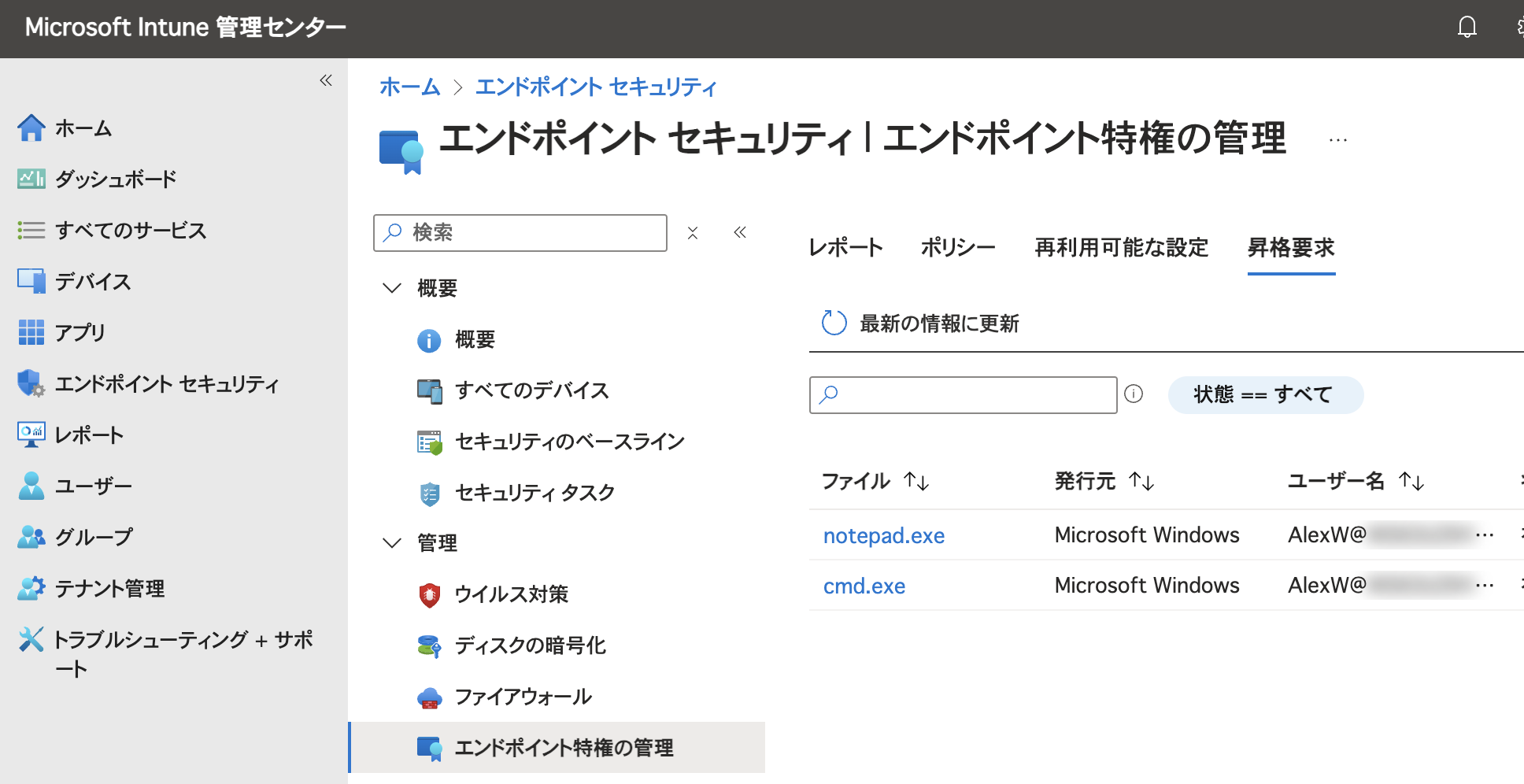
Task: Click the 概要 info circle icon
Action: (429, 340)
